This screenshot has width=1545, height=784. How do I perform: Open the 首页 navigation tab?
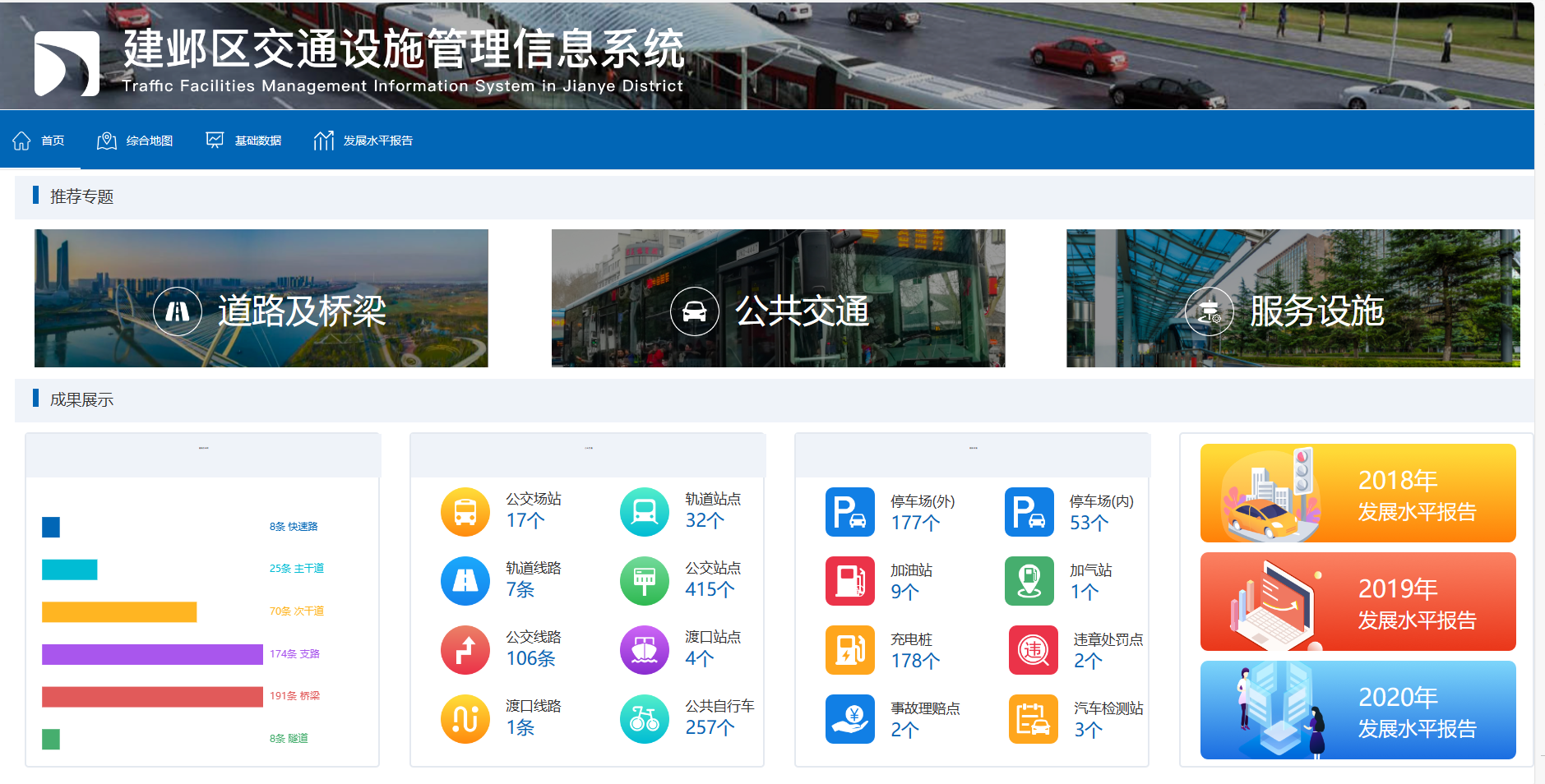coord(39,141)
